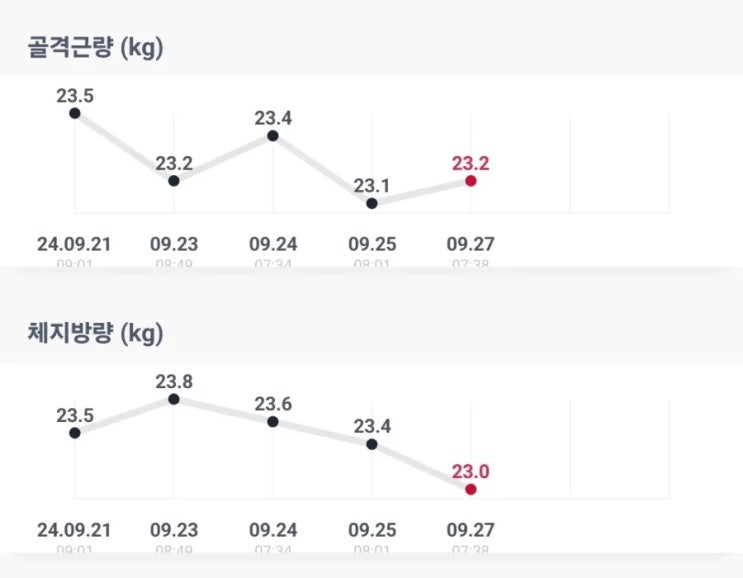Click the 09.27 date label under 골격근량 chart
This screenshot has width=743, height=578.
[x=471, y=243]
